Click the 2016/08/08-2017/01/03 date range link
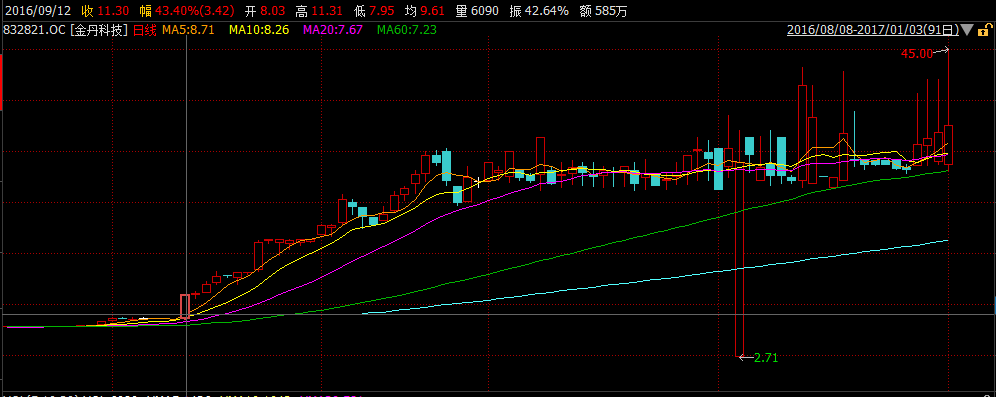This screenshot has width=996, height=397. tap(873, 30)
